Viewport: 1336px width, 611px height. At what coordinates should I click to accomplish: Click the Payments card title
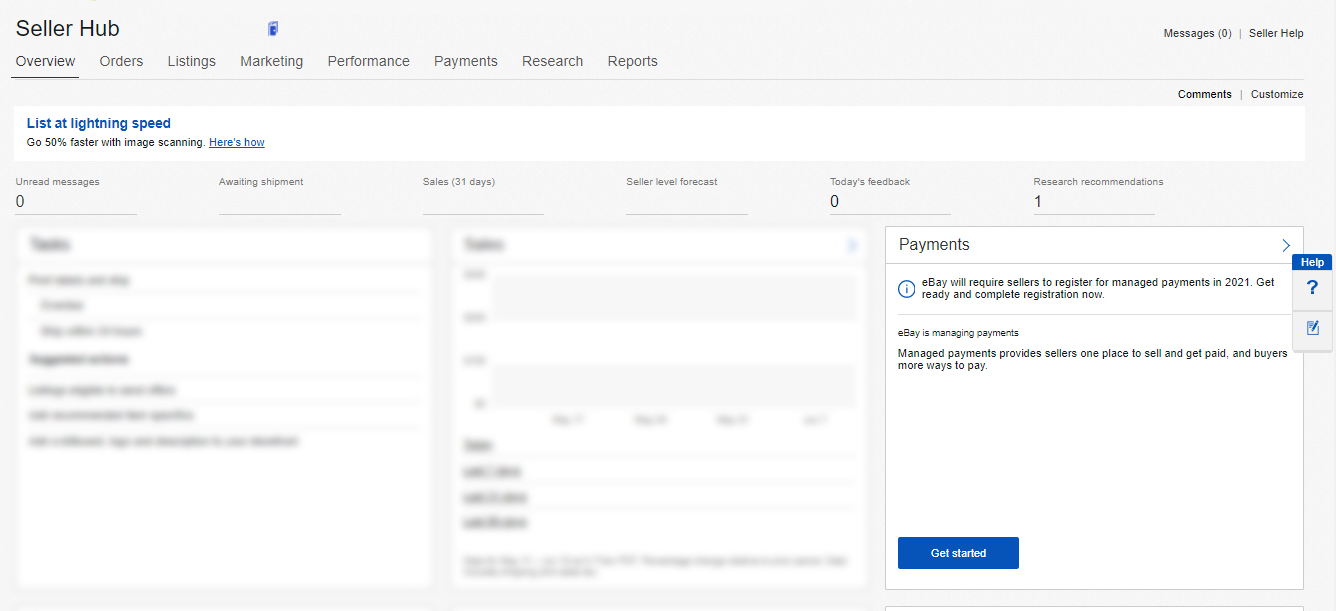point(934,245)
